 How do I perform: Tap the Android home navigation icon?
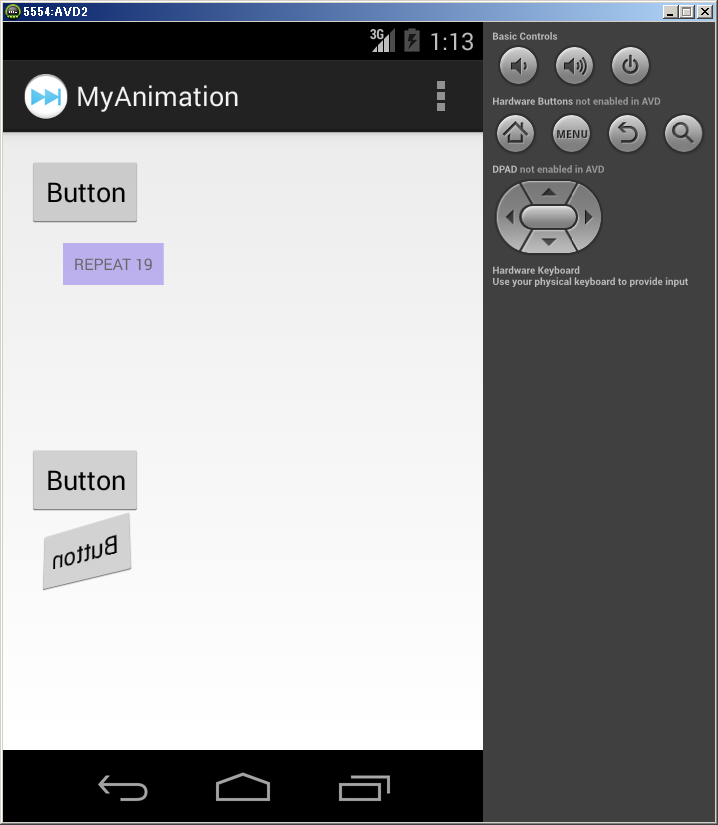[243, 787]
